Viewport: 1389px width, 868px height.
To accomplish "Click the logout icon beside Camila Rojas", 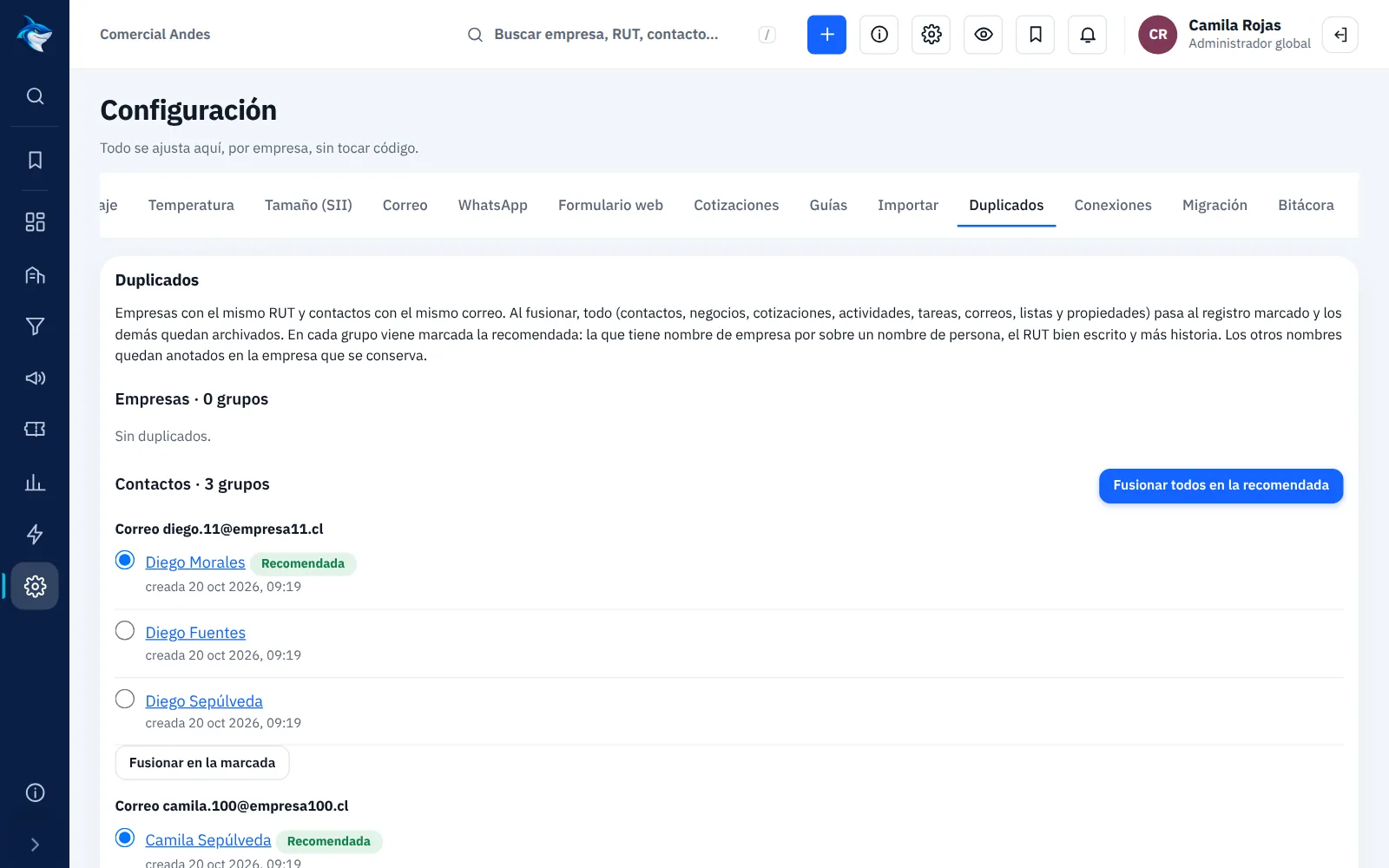I will 1340,35.
